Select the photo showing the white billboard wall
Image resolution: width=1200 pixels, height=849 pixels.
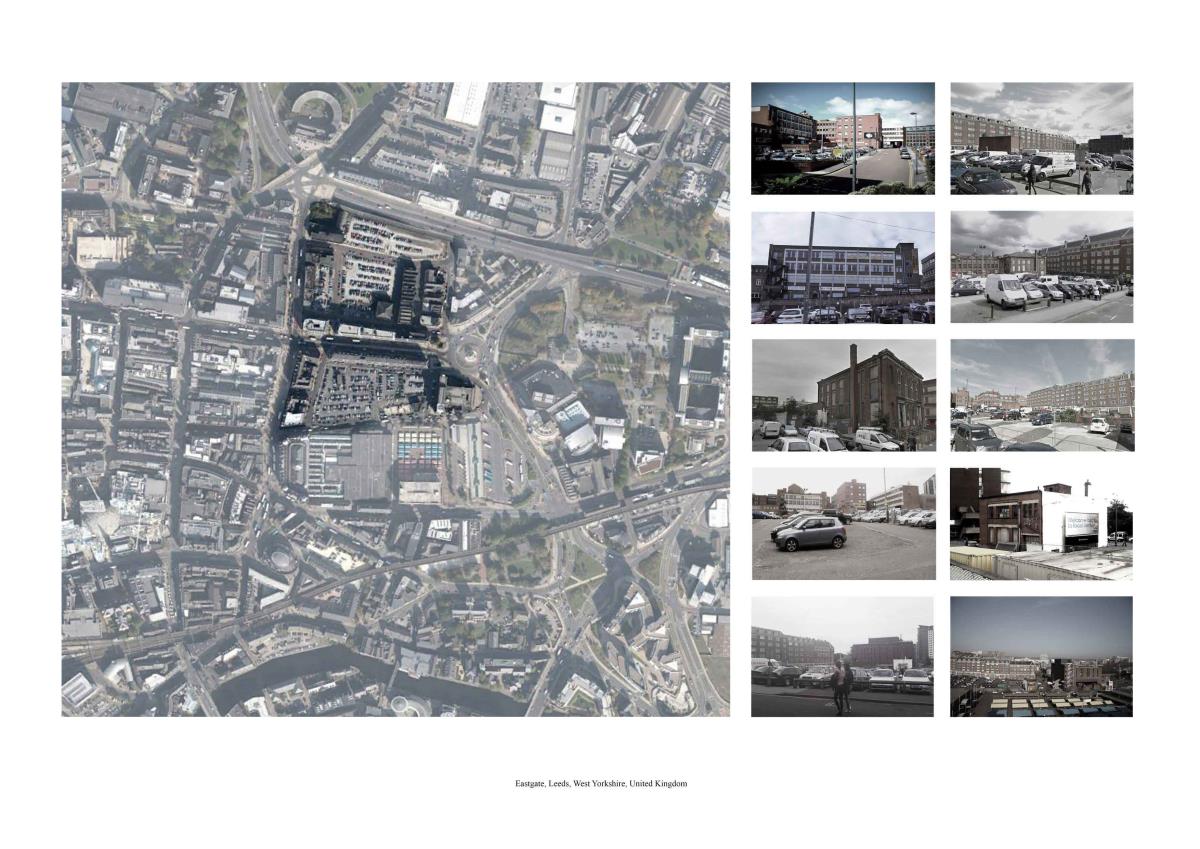point(1041,524)
